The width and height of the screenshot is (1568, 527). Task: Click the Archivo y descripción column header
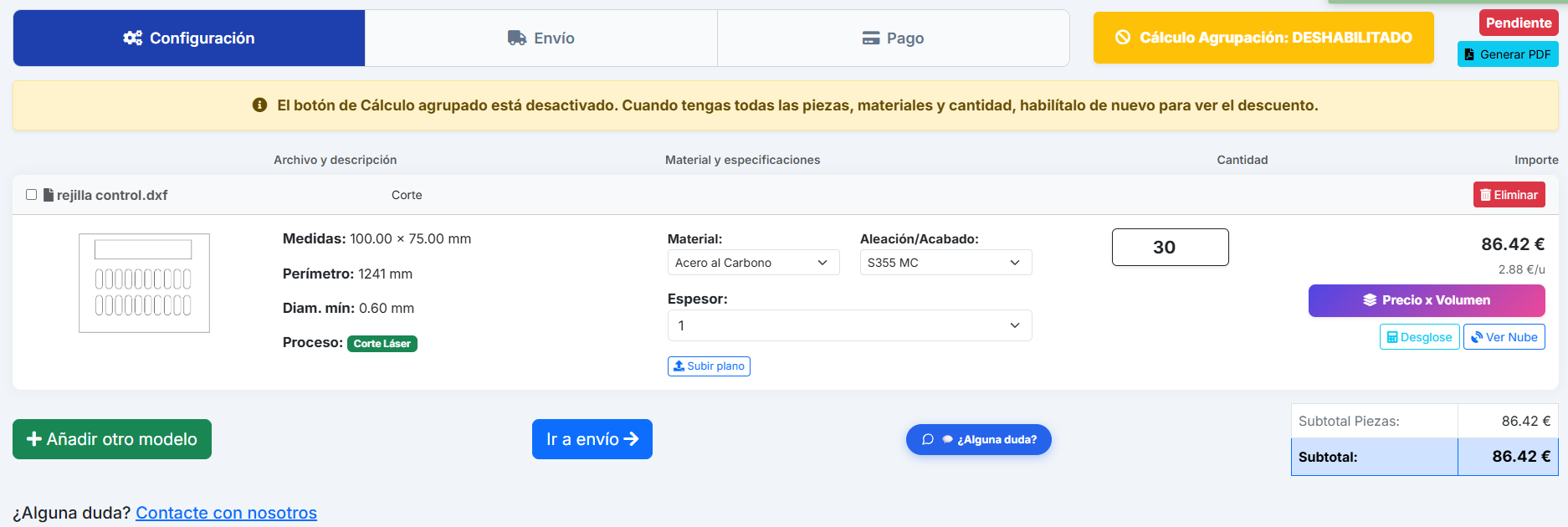pyautogui.click(x=335, y=160)
